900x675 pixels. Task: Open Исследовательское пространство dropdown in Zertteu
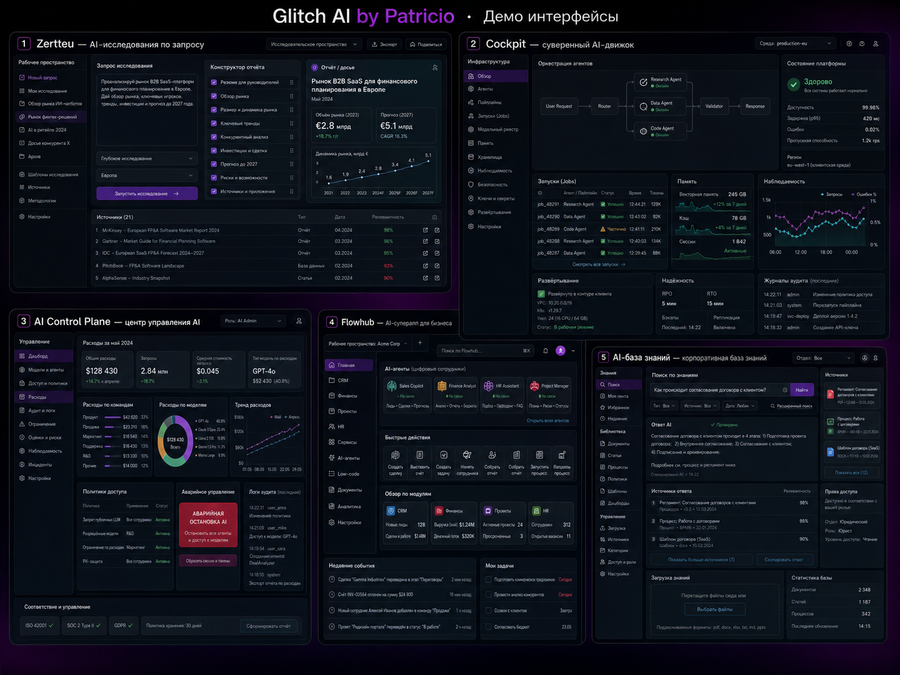[x=314, y=44]
